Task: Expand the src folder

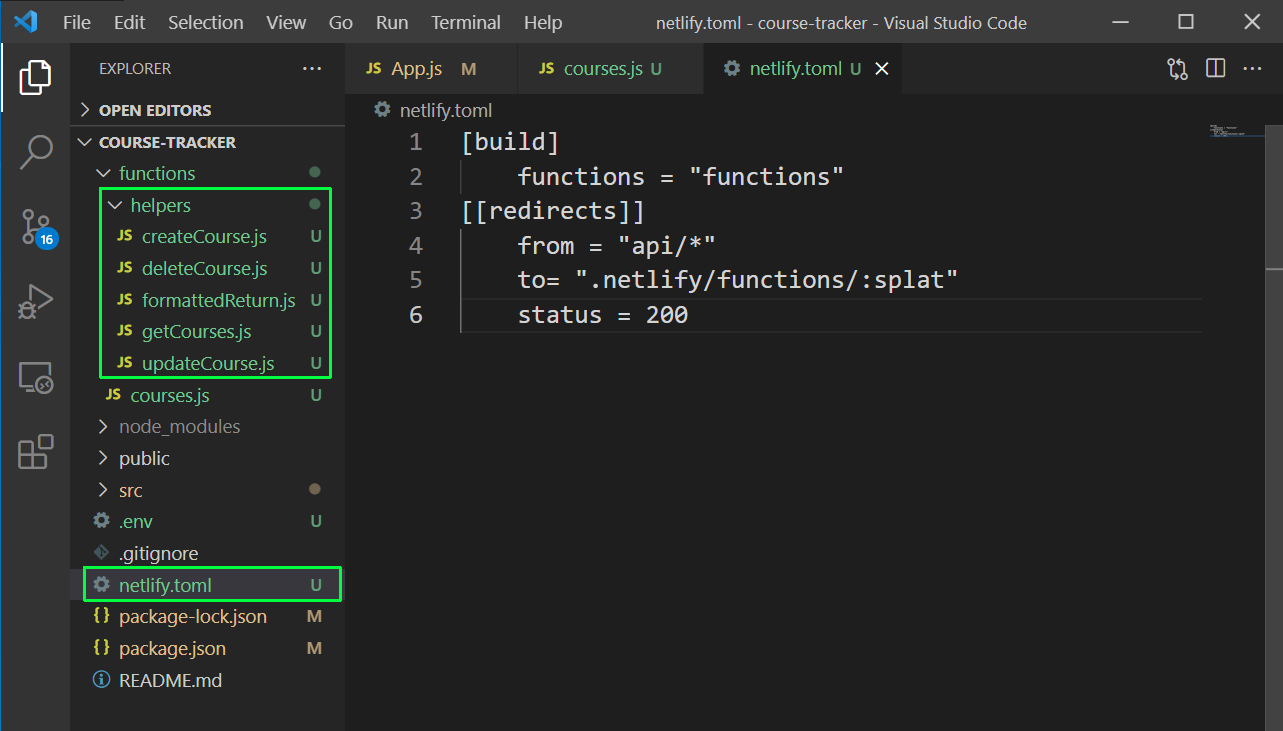Action: pyautogui.click(x=103, y=491)
